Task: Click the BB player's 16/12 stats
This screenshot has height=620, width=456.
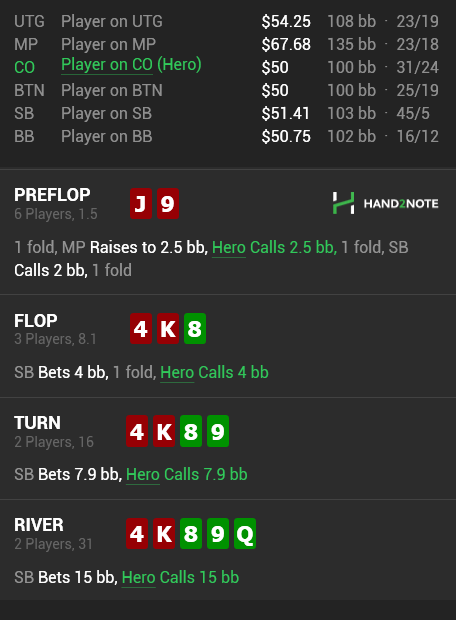Action: pyautogui.click(x=418, y=136)
